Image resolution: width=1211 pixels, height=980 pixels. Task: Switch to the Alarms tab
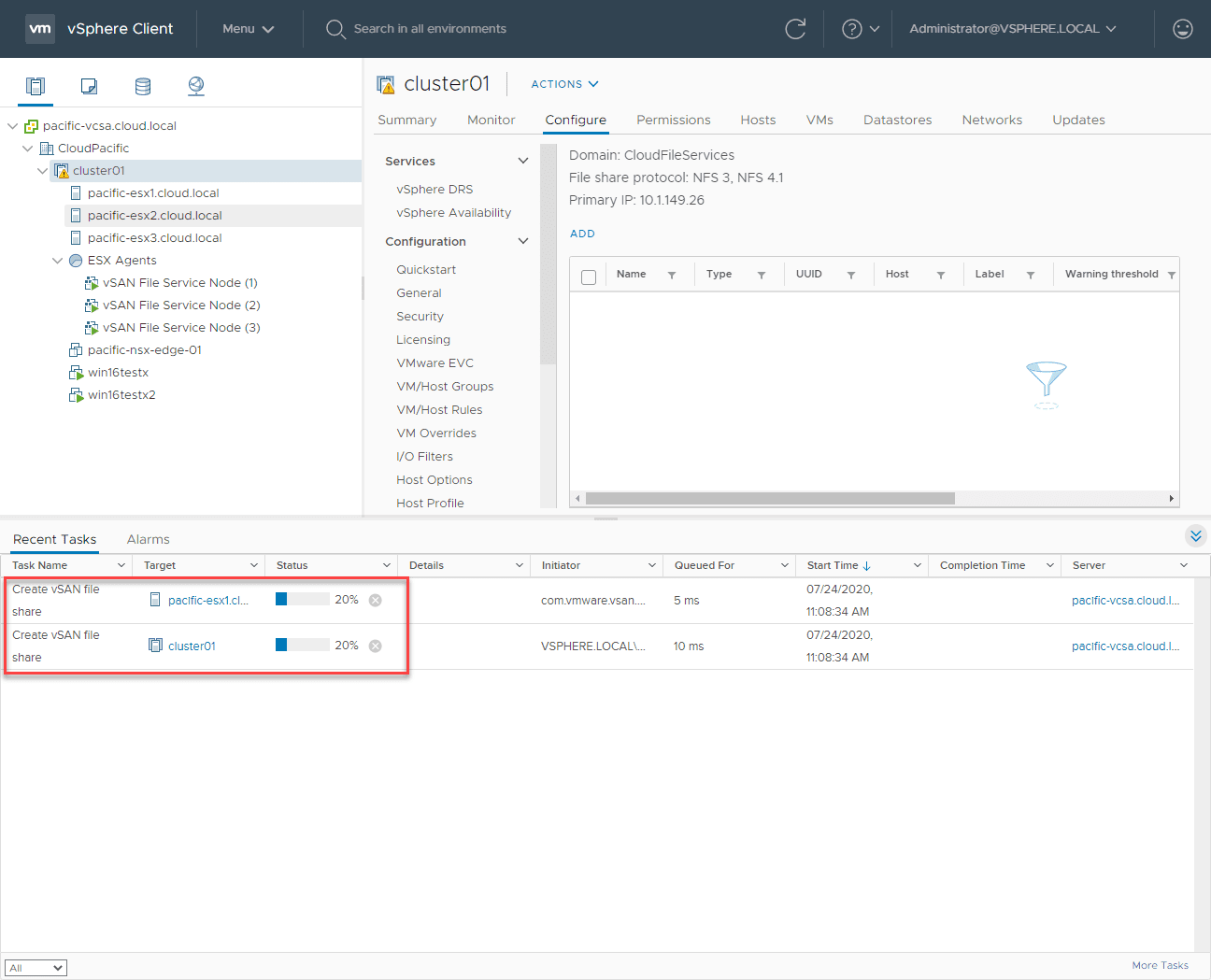tap(147, 539)
